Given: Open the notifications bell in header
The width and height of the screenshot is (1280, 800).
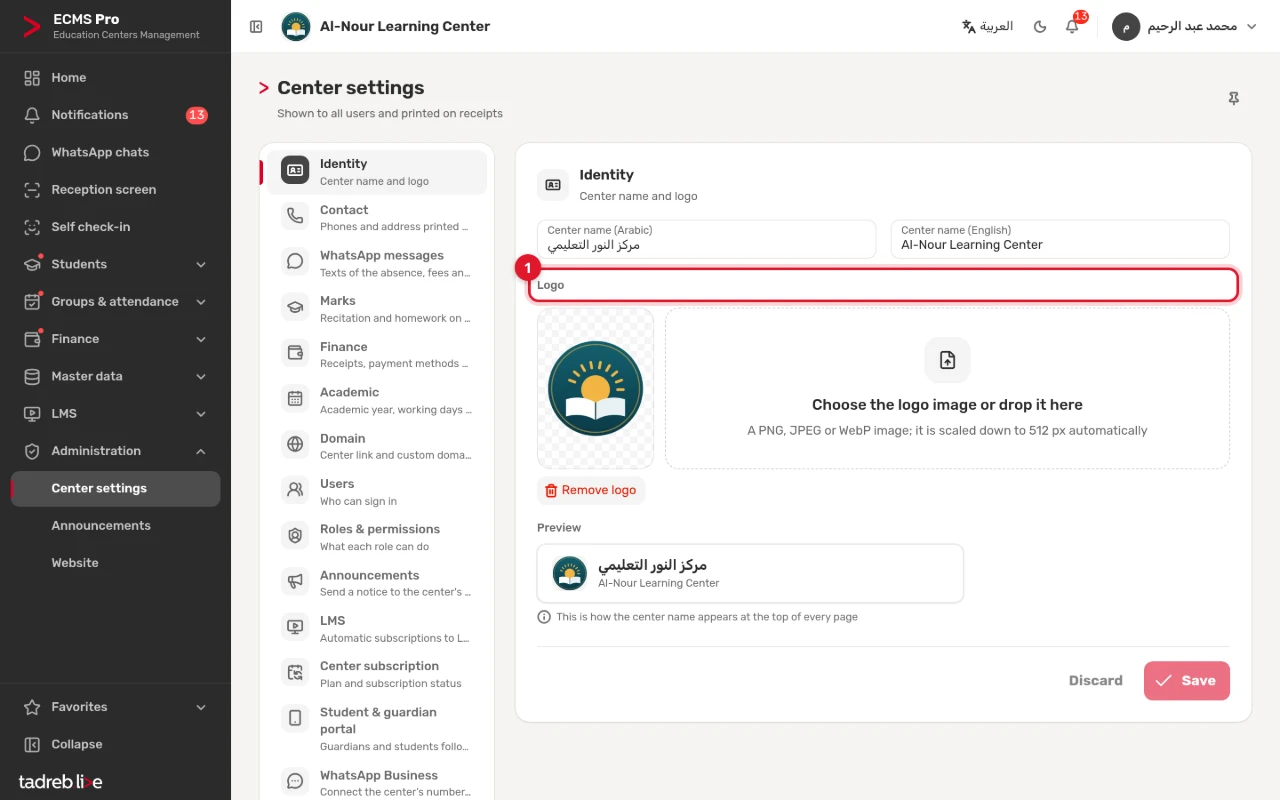Looking at the screenshot, I should (x=1072, y=27).
